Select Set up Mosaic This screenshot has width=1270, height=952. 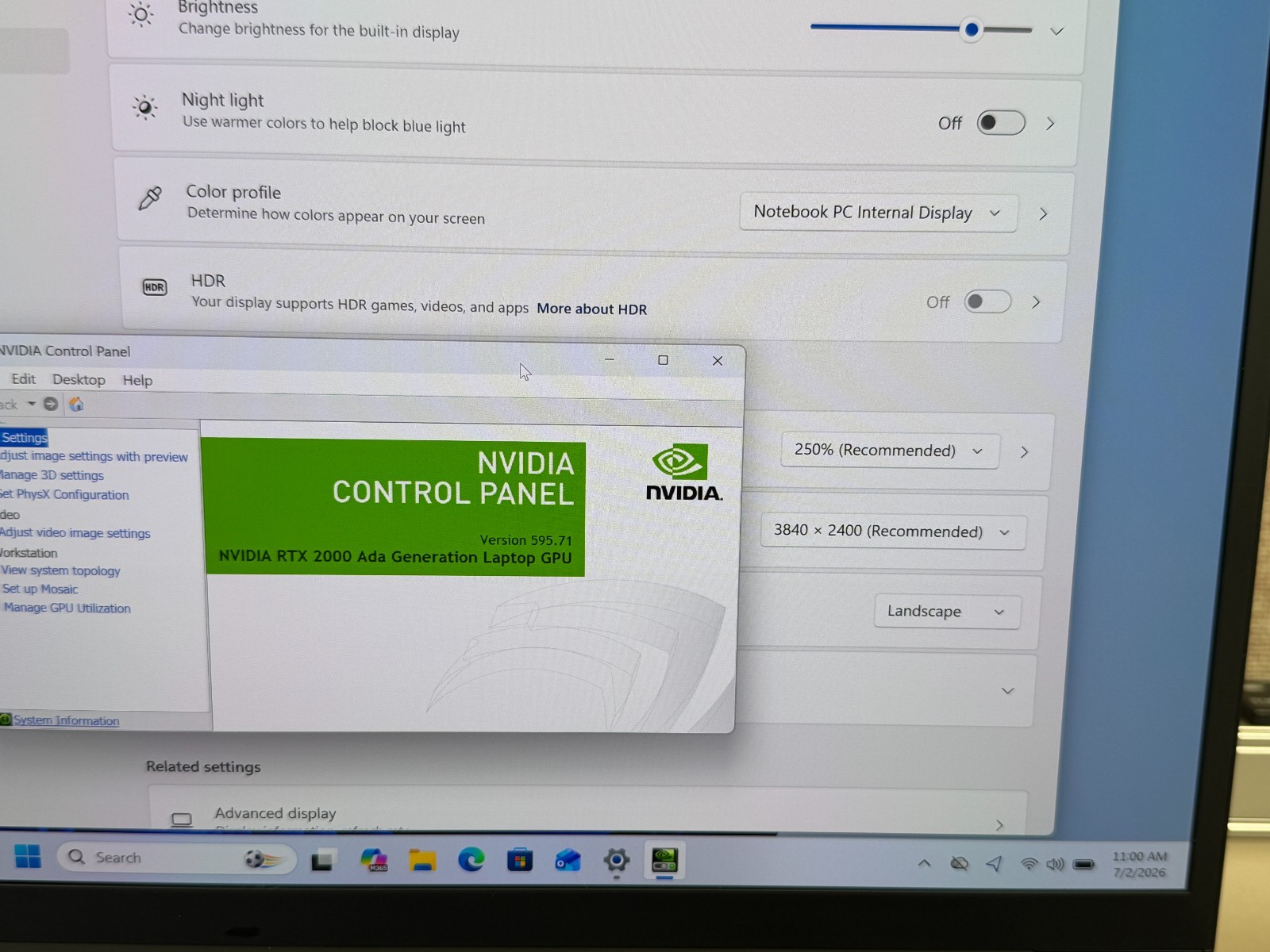pyautogui.click(x=40, y=589)
